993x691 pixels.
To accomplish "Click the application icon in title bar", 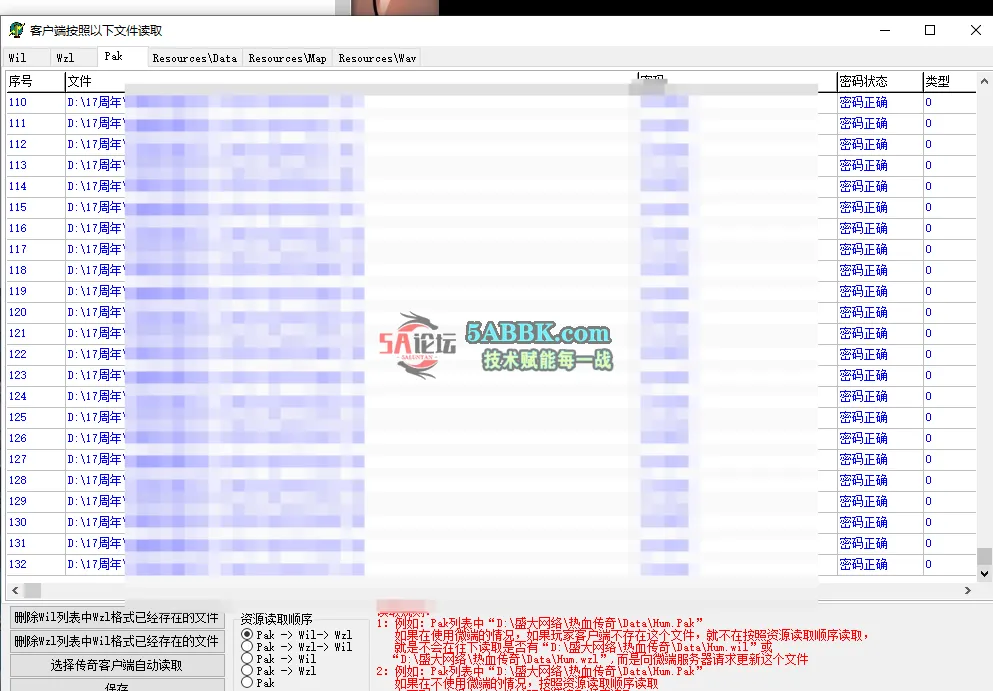I will (x=16, y=30).
